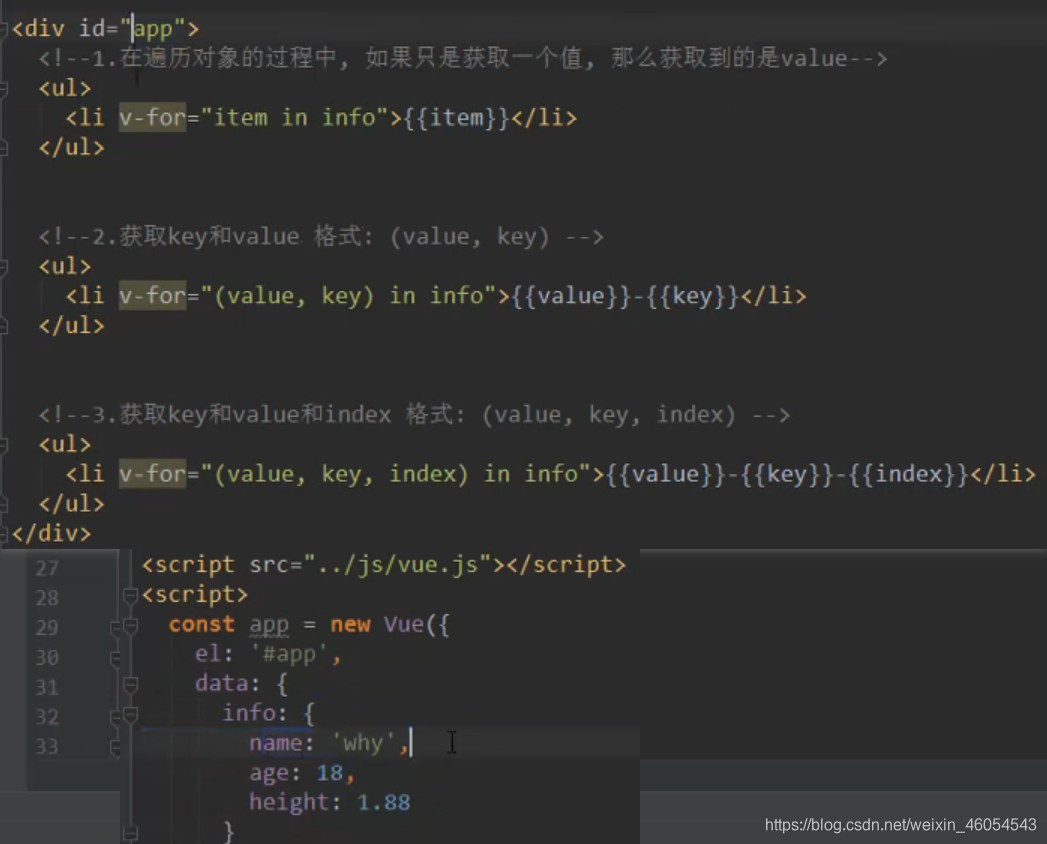Image resolution: width=1047 pixels, height=844 pixels.
Task: Collapse the fold marker at the closing brace below height
Action: coord(130,833)
